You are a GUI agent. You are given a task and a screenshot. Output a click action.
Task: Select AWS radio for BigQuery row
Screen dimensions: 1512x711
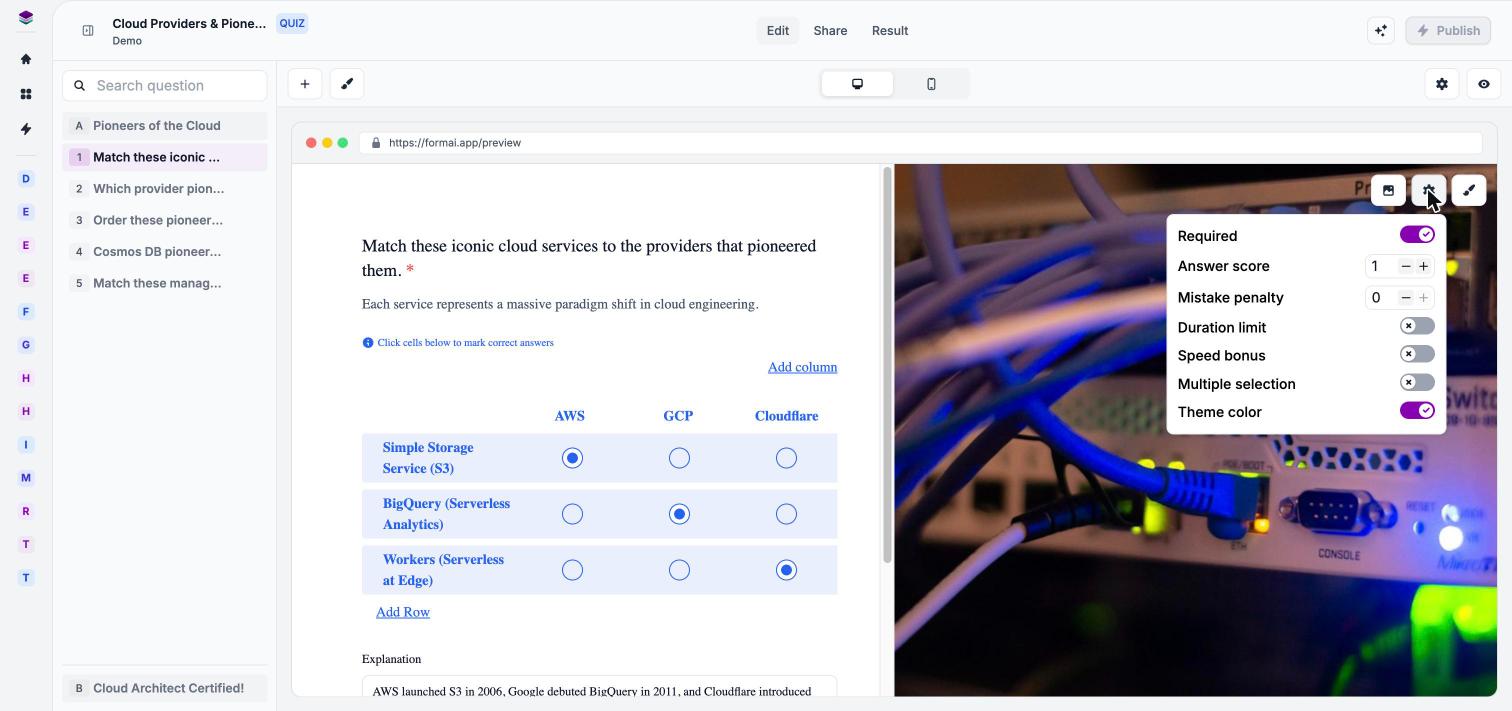coord(572,514)
